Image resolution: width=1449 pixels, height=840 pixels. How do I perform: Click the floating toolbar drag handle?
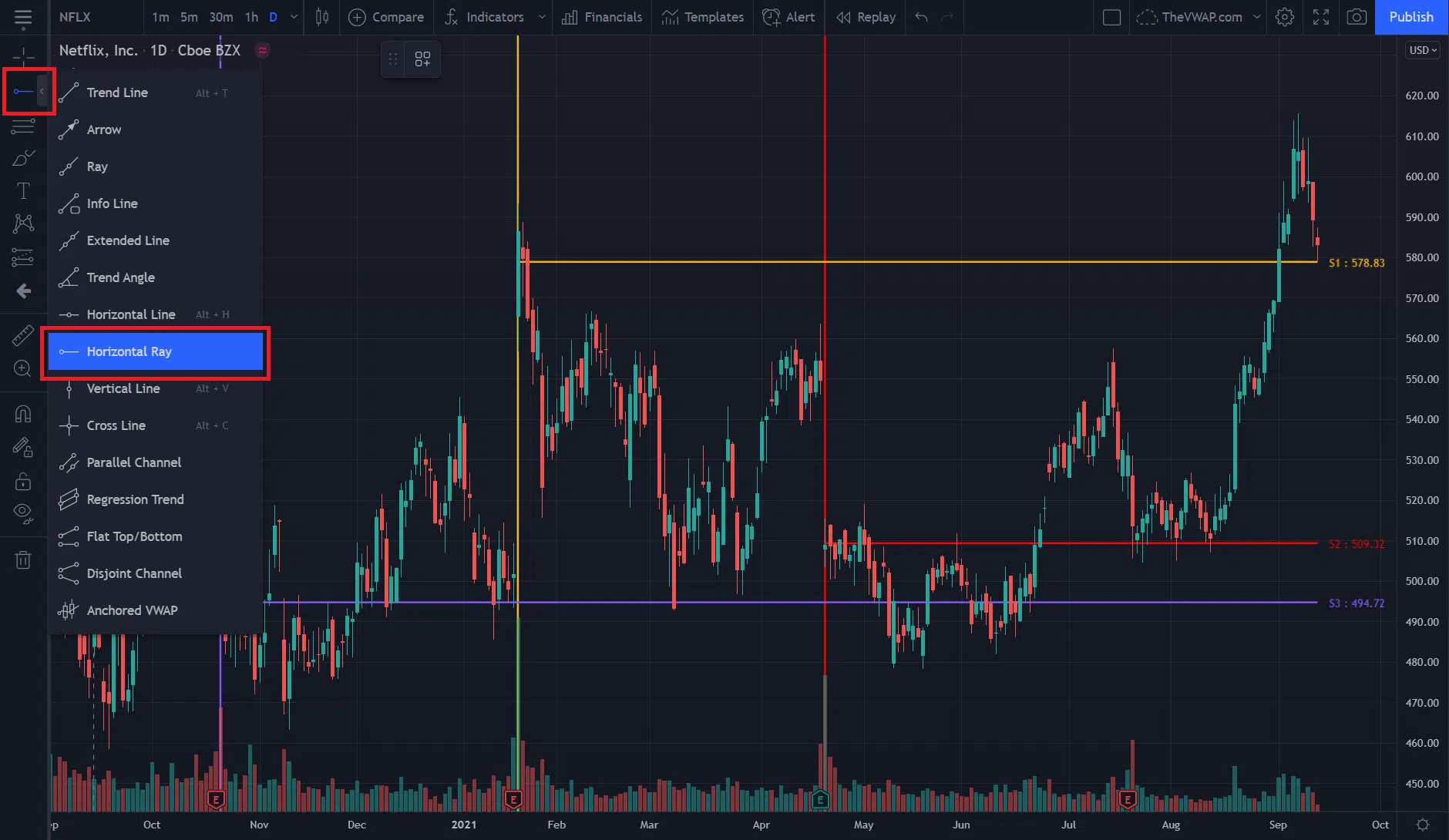[x=393, y=59]
